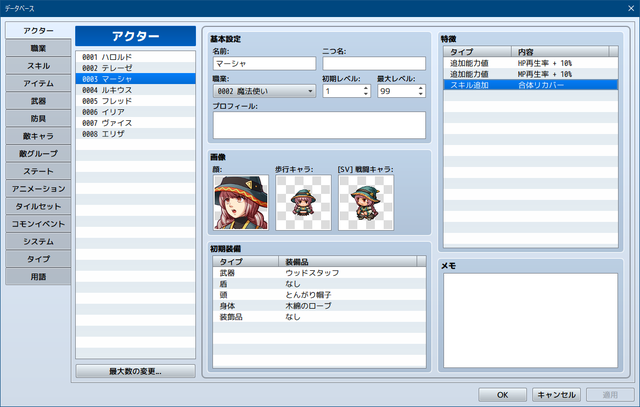The height and width of the screenshot is (407, 640).
Task: Open the コモンイベント tab
Action: point(38,224)
